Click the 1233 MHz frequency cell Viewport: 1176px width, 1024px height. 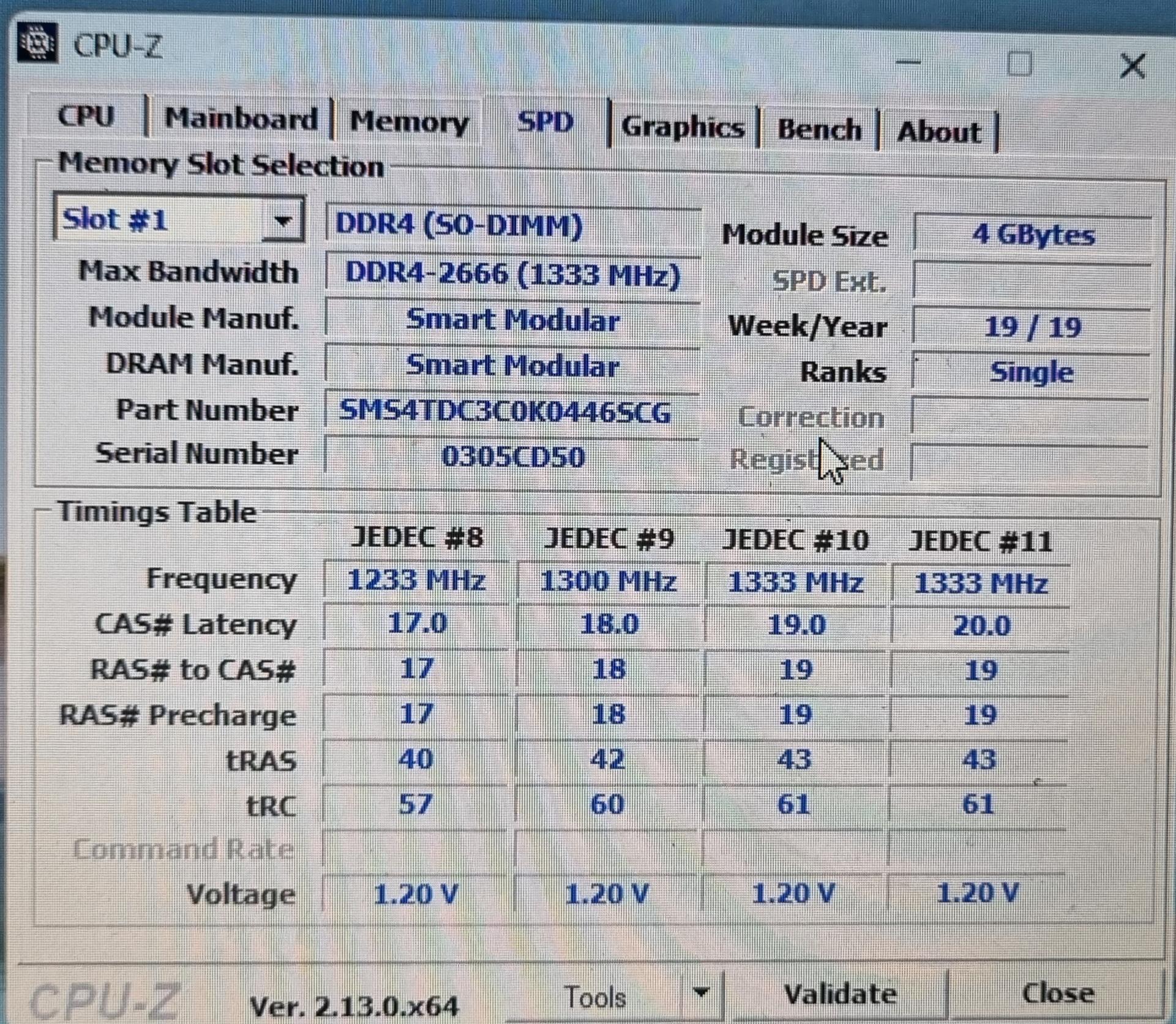[x=416, y=579]
